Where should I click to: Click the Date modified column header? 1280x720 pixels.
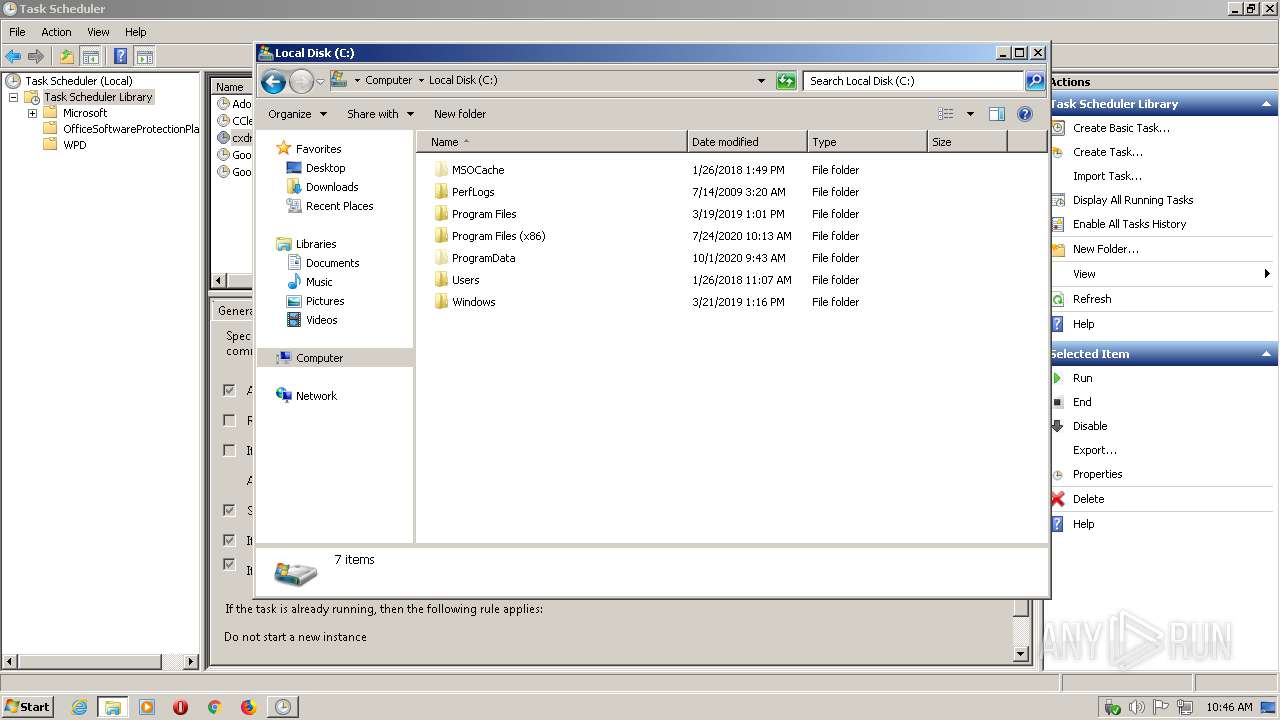[747, 142]
